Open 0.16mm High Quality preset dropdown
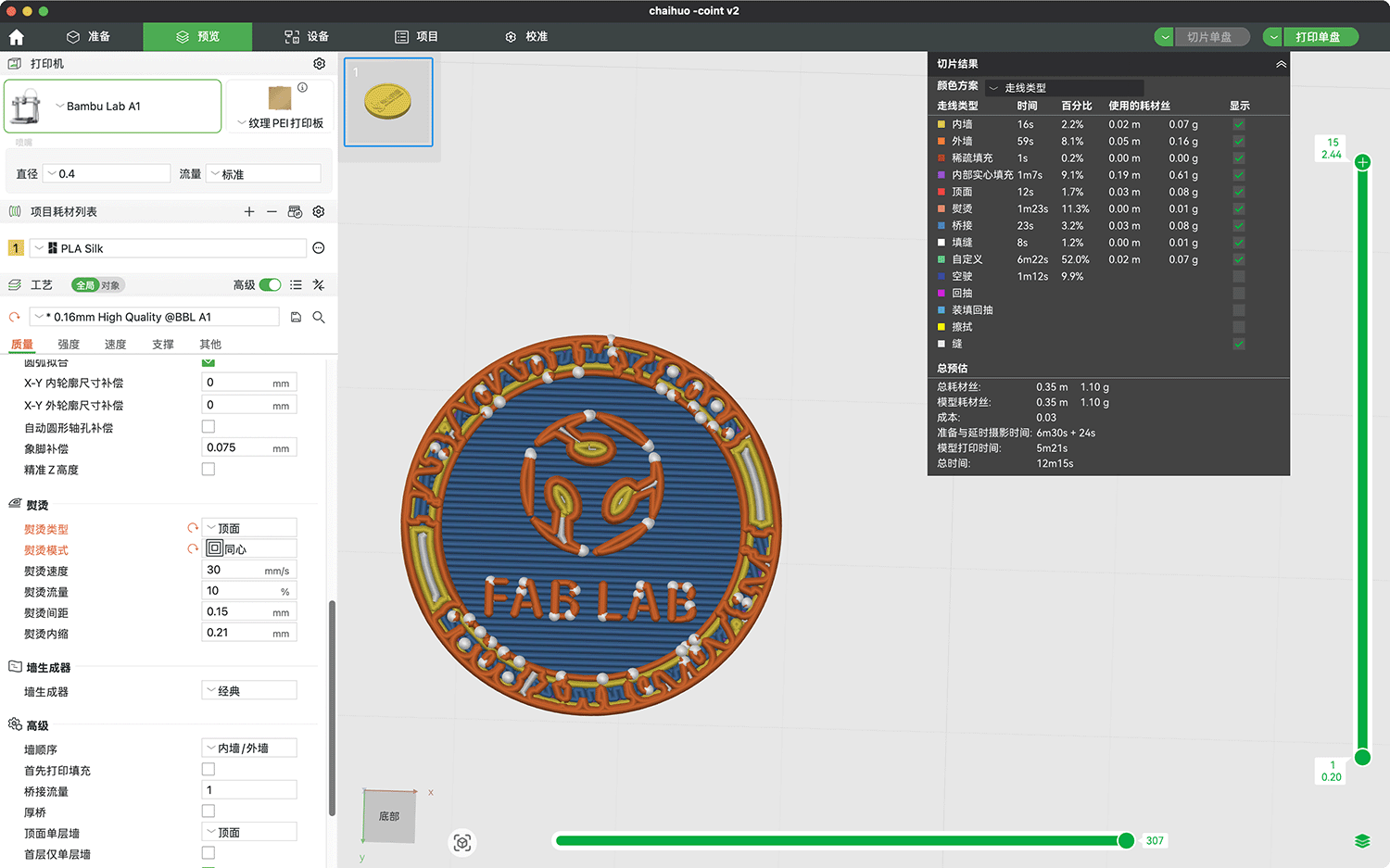The height and width of the screenshot is (868, 1390). (155, 317)
